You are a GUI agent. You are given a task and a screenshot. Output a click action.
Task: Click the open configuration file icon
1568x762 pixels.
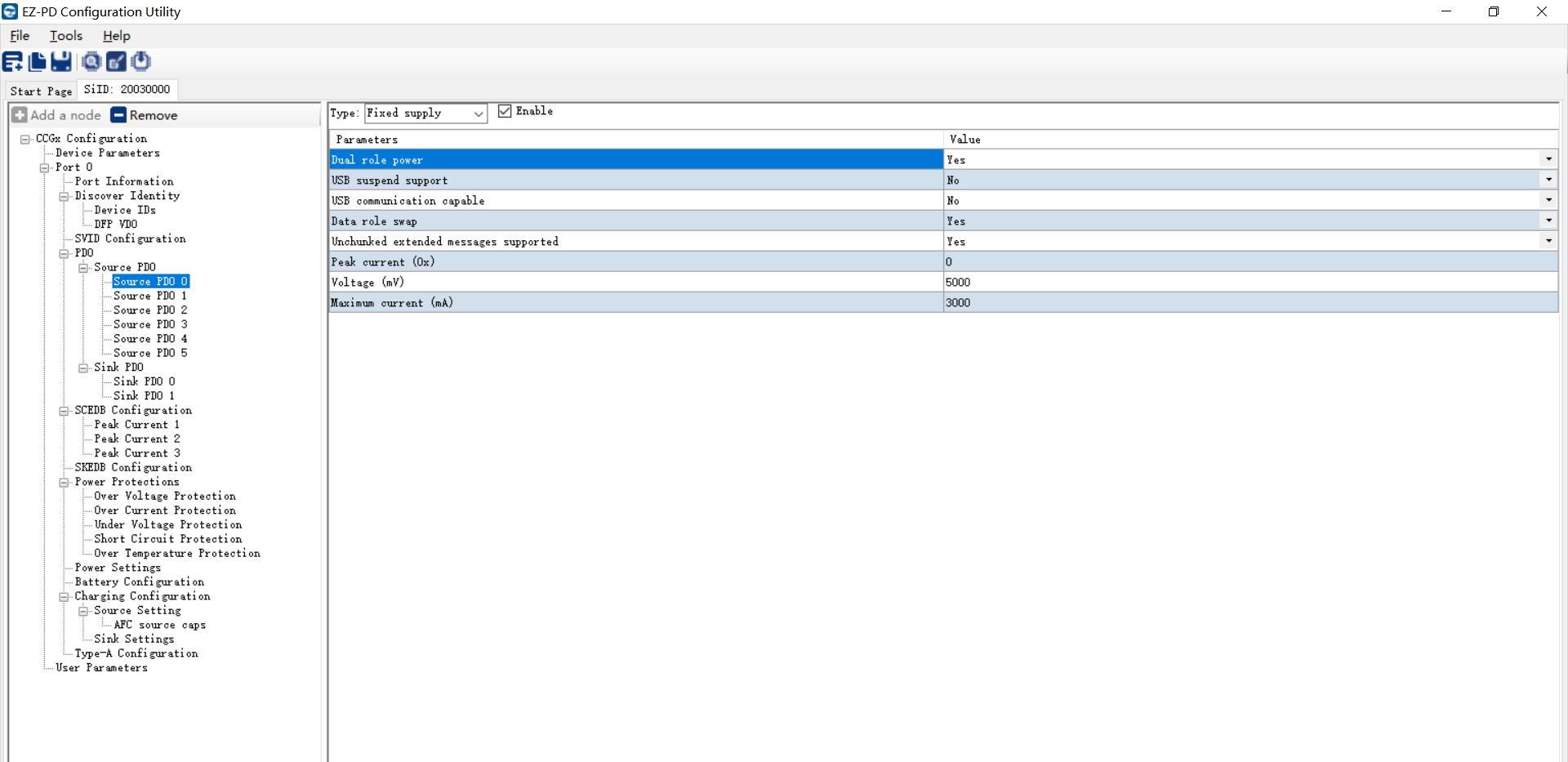coord(38,61)
